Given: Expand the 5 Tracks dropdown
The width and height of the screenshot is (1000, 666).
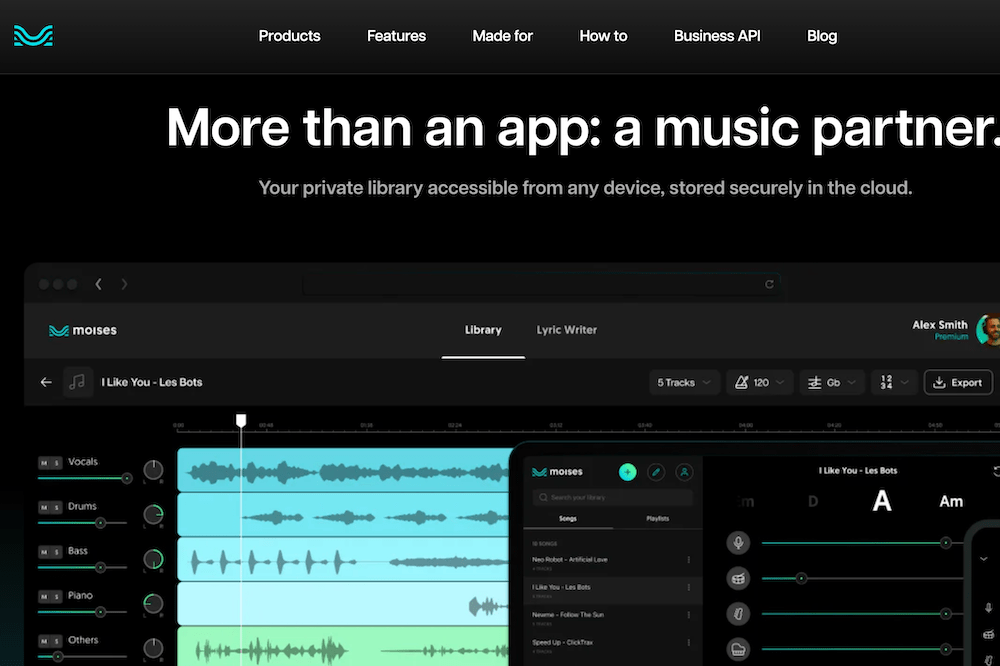Looking at the screenshot, I should pyautogui.click(x=684, y=383).
